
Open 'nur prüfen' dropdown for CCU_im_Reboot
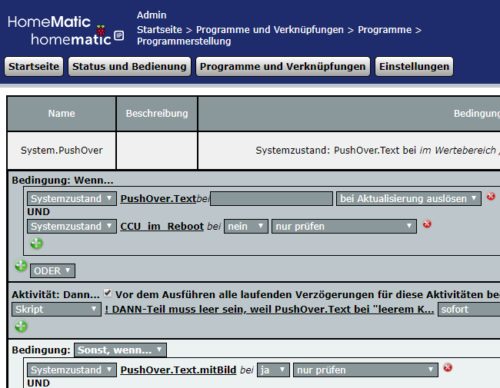pyautogui.click(x=344, y=226)
